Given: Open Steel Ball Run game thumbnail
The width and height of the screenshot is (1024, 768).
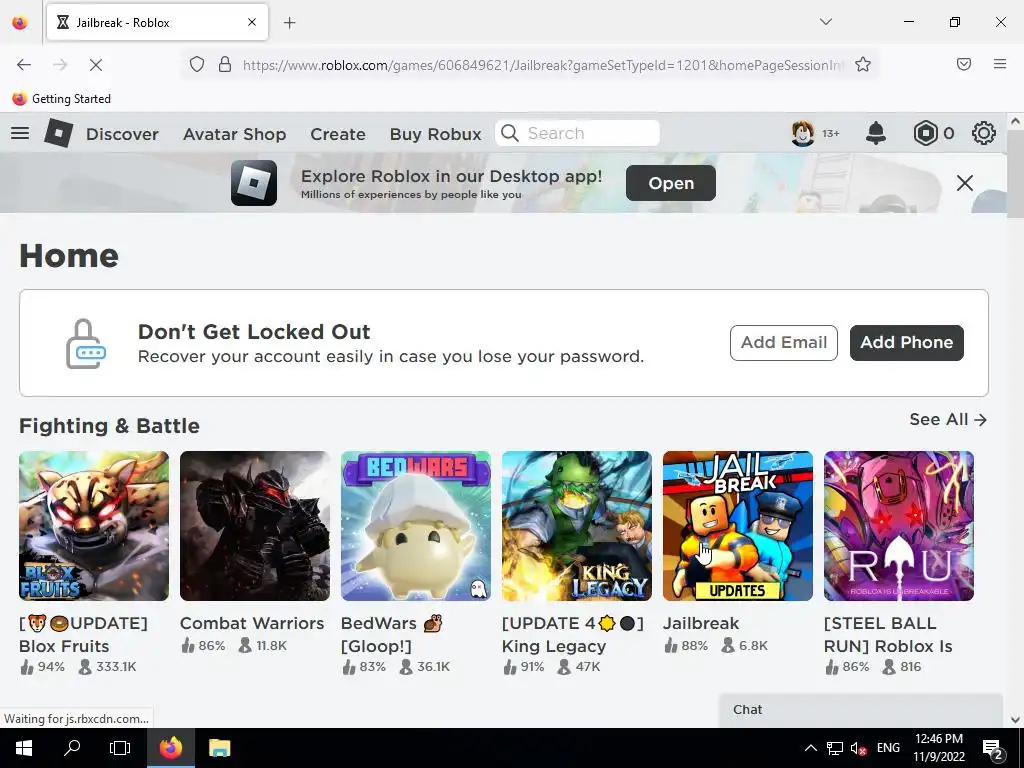Looking at the screenshot, I should [899, 526].
